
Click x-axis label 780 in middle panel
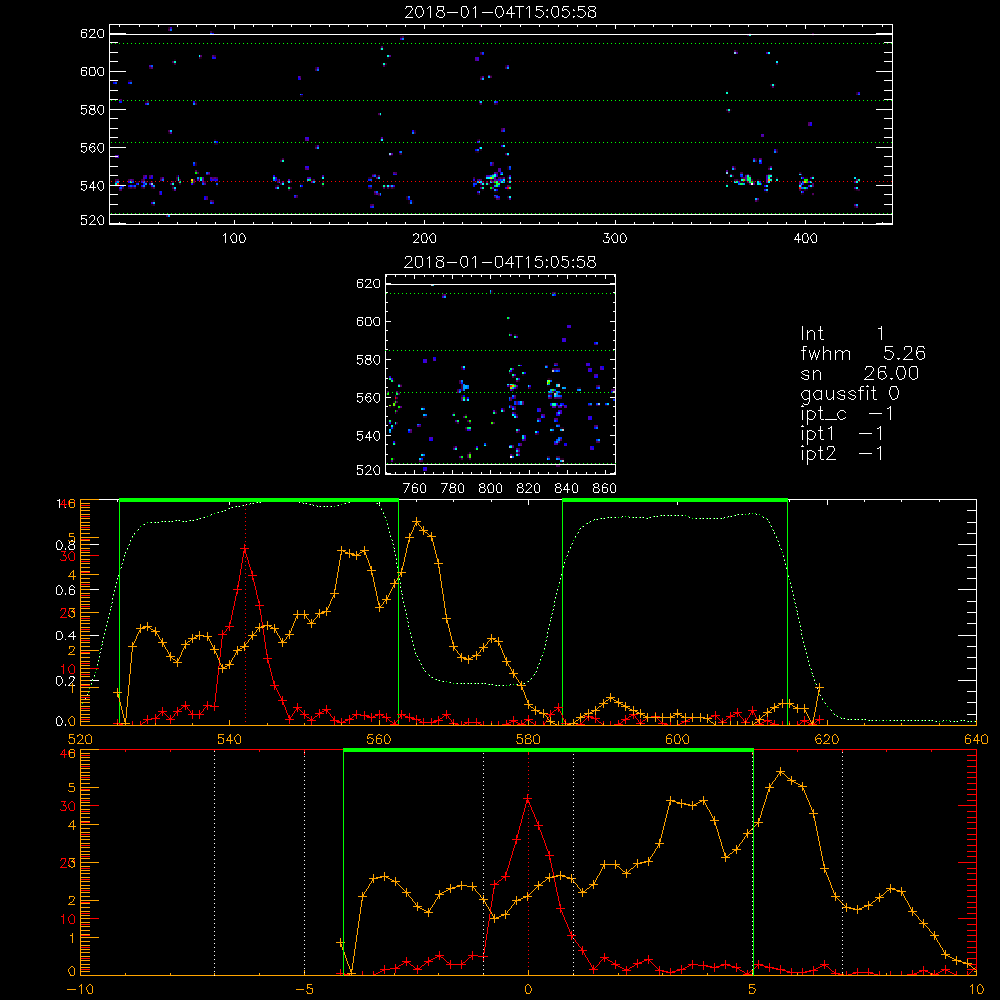(x=453, y=489)
